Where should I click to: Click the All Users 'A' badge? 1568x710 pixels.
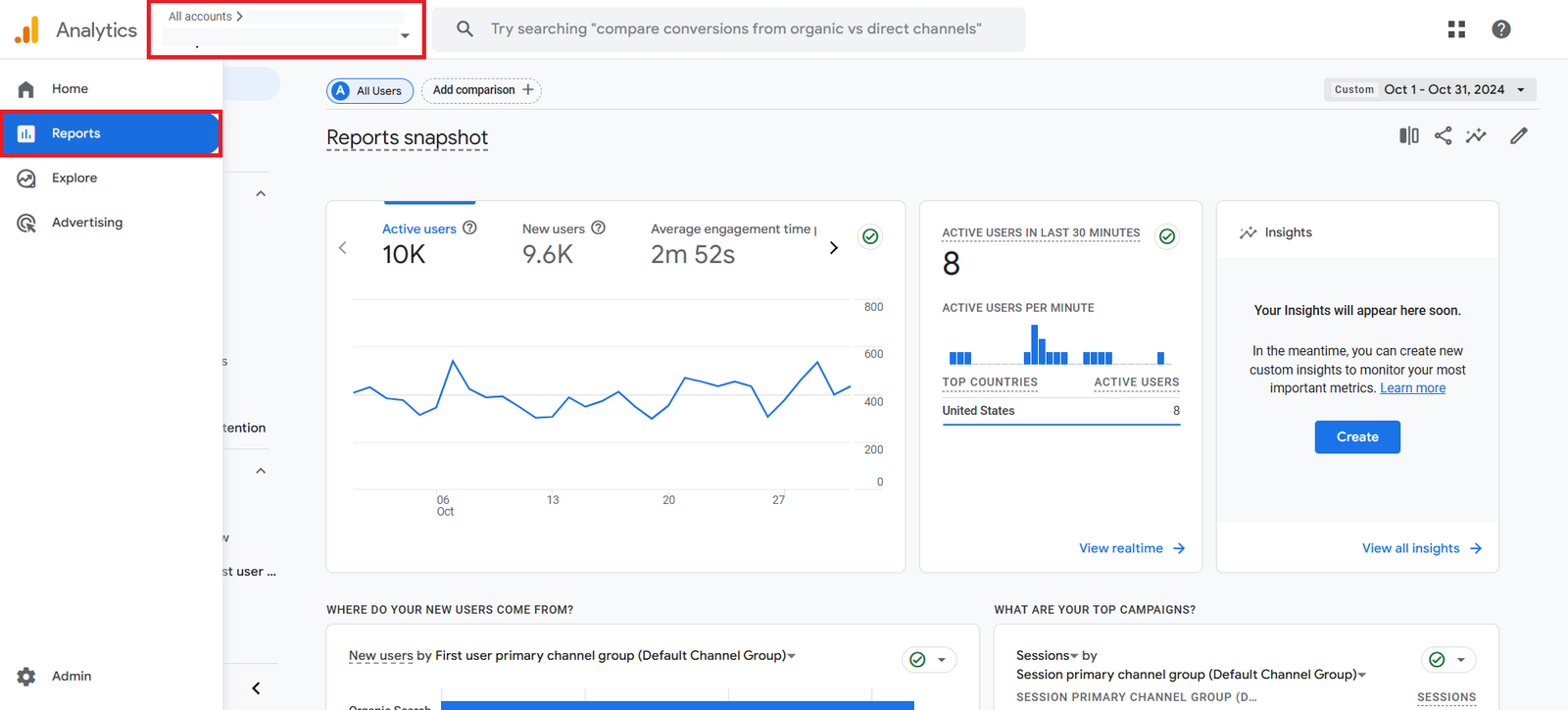point(340,90)
